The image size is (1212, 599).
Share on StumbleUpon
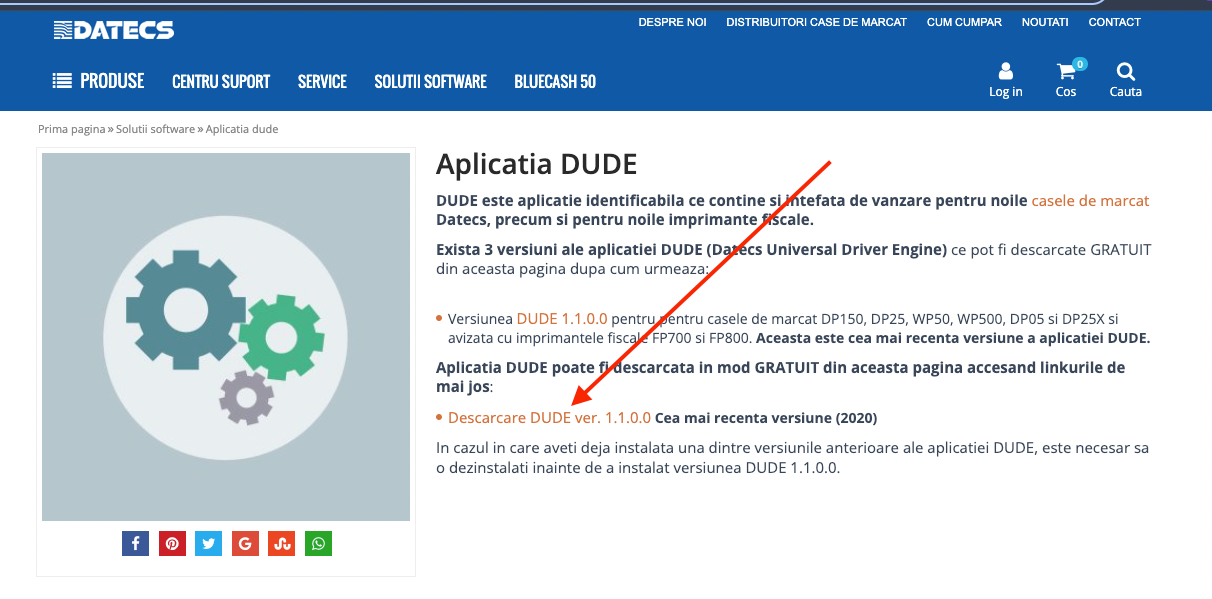pyautogui.click(x=282, y=543)
